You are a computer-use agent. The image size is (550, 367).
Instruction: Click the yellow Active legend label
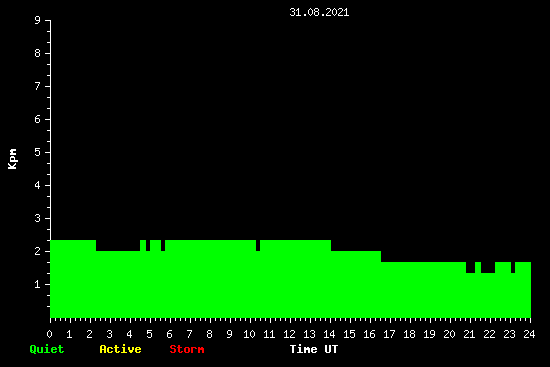coord(120,349)
